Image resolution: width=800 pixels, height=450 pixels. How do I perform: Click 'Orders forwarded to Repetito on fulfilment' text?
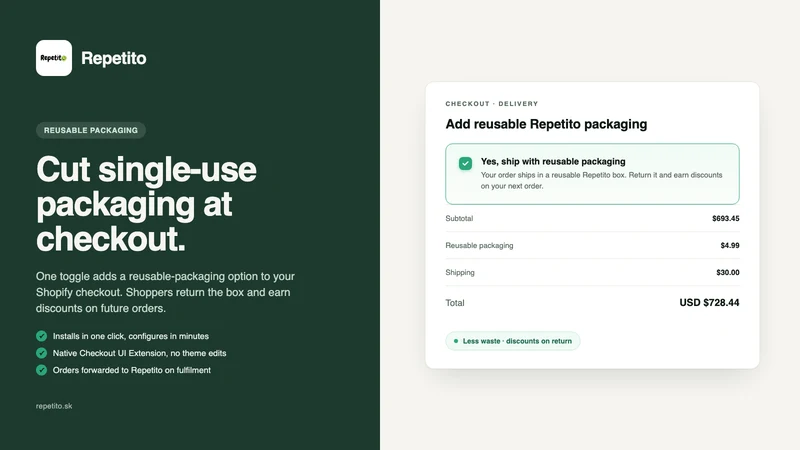(132, 370)
